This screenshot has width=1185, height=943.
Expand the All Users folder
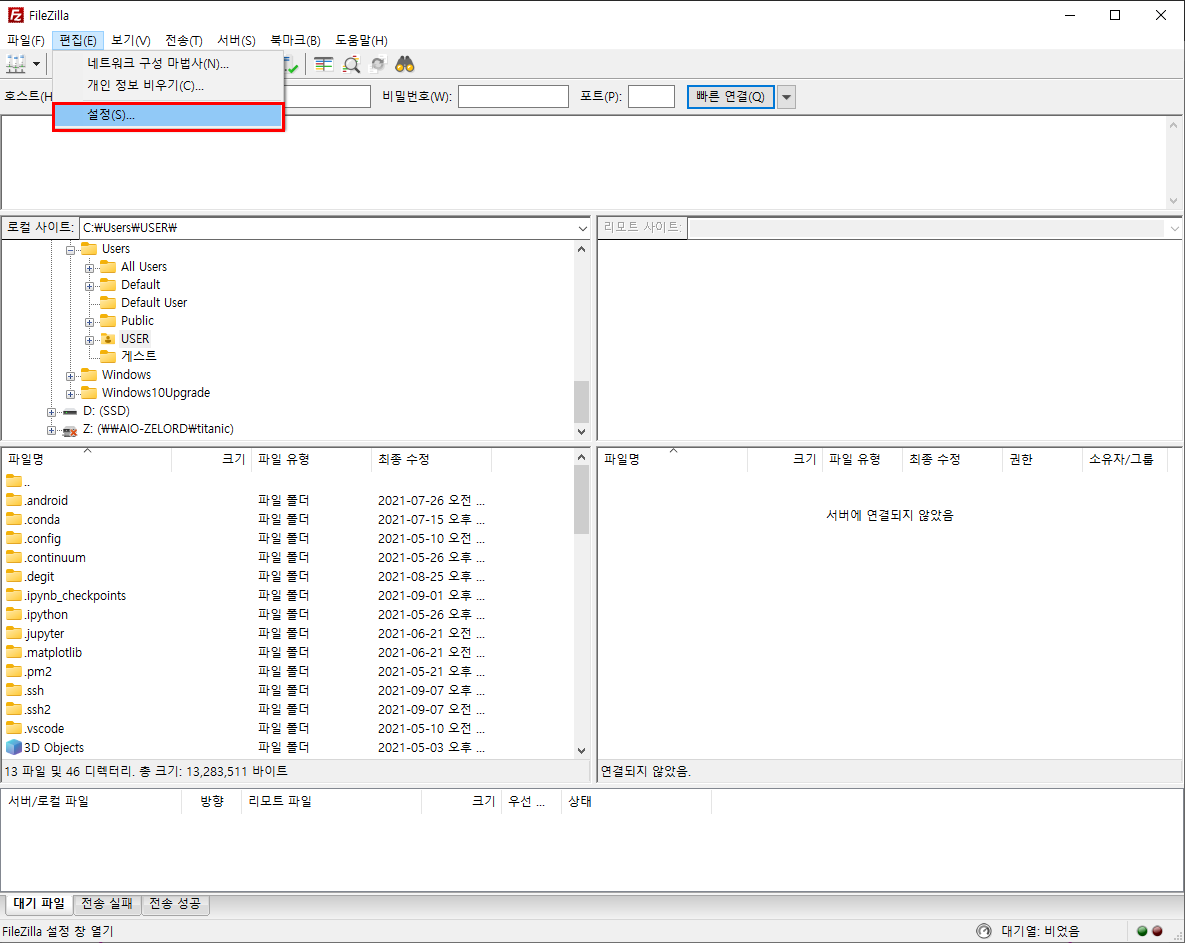point(89,267)
